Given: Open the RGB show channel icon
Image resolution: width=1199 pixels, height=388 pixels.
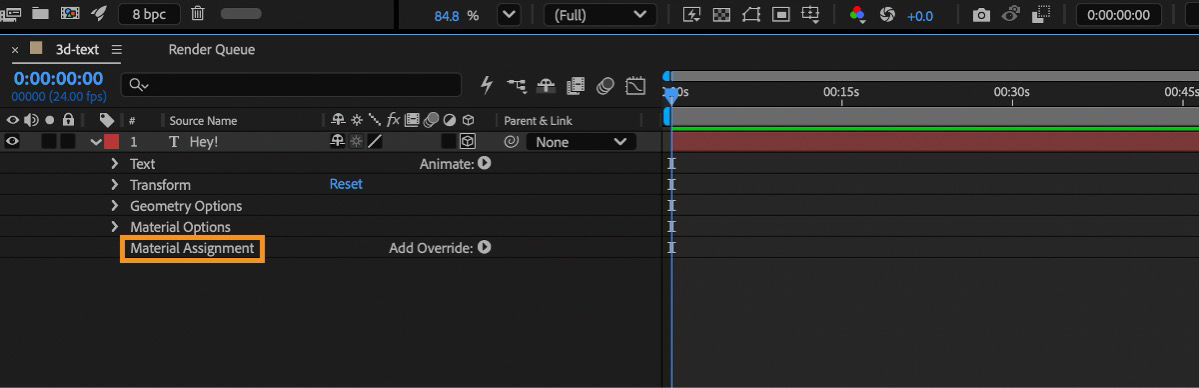Looking at the screenshot, I should [857, 15].
